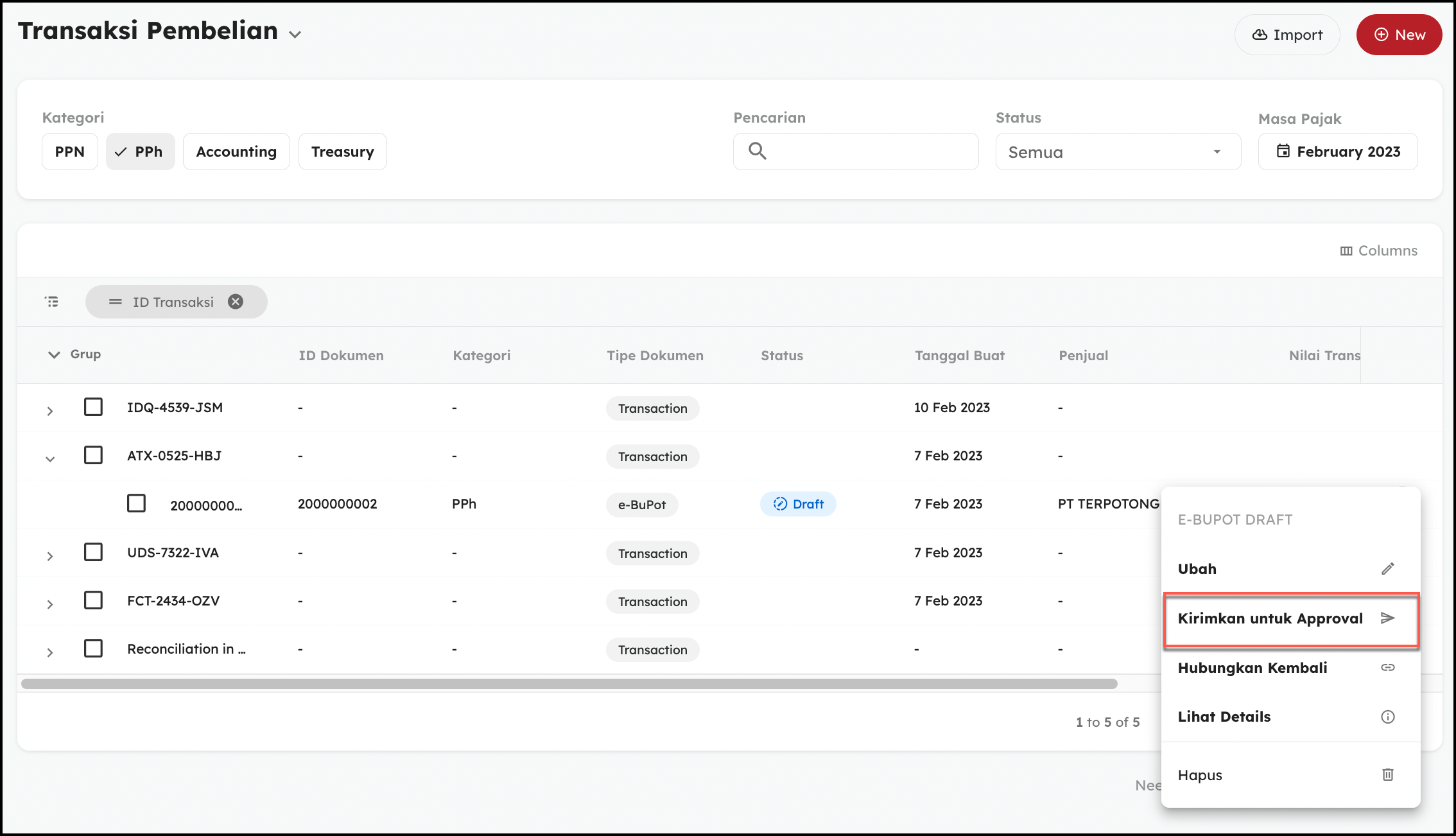Click the send icon for Kirimkan untuk Approval

coord(1387,618)
